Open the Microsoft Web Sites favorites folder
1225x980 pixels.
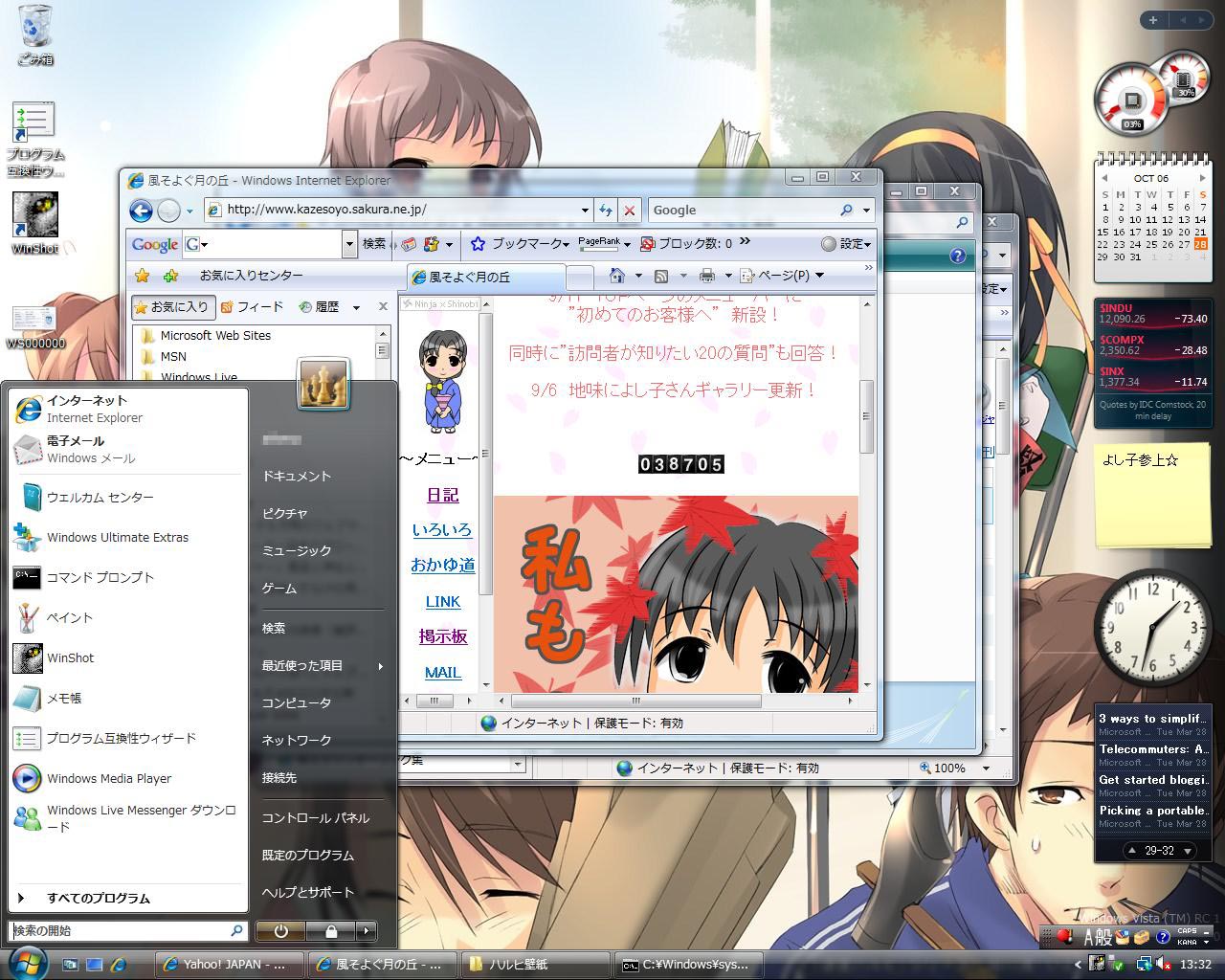(x=215, y=336)
